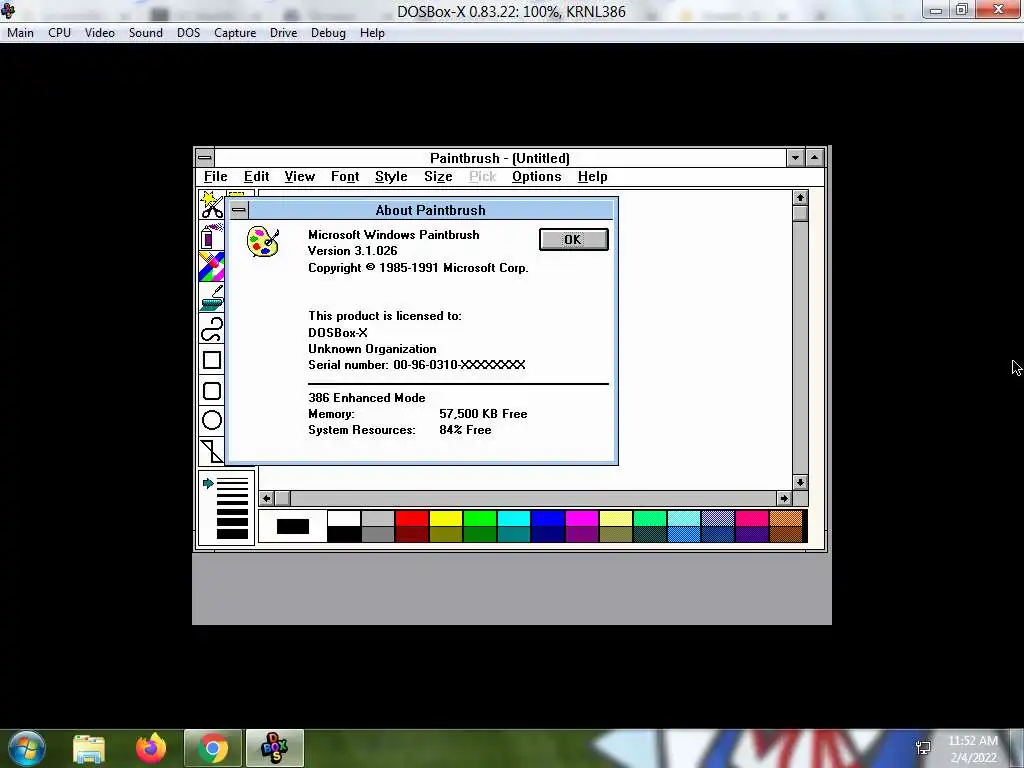Pick the brown palette color
Image resolution: width=1024 pixels, height=768 pixels.
point(785,534)
